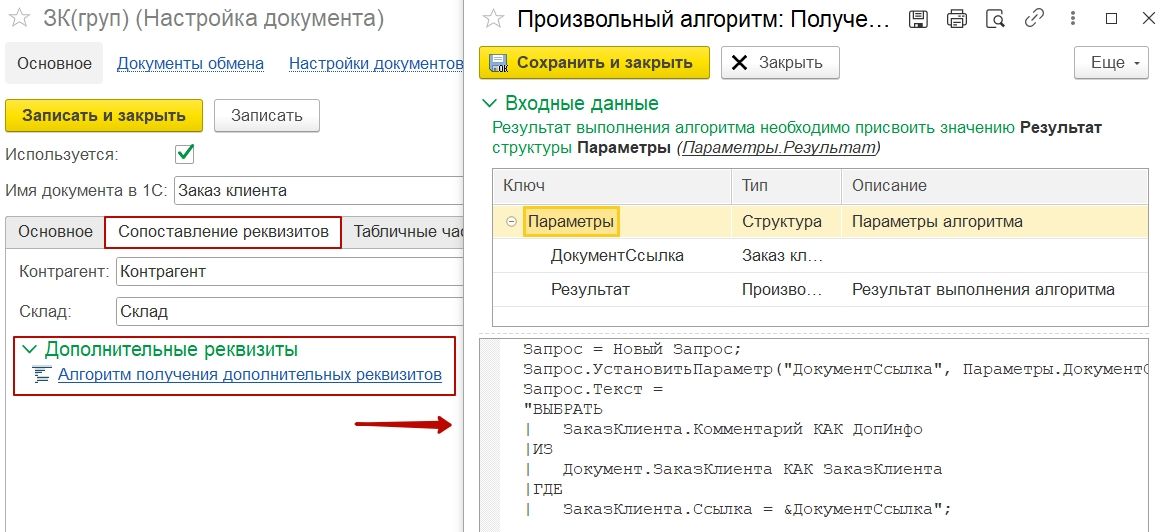Click the Запрос.УстановитьПараметр code line
The height and width of the screenshot is (532, 1164).
(x=837, y=370)
